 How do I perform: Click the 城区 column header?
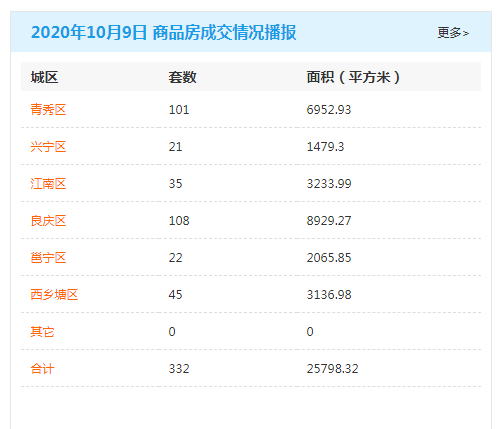44,77
